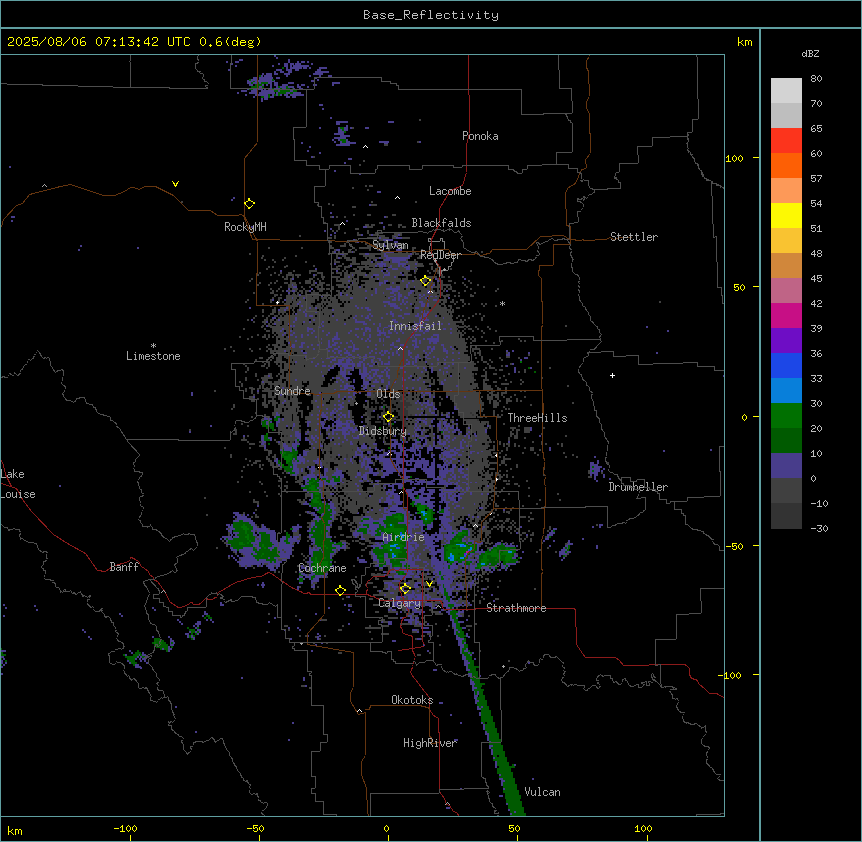Screen dimensions: 862x842
Task: Click the yellow V marker northeast of Calgary
Action: pyautogui.click(x=429, y=584)
